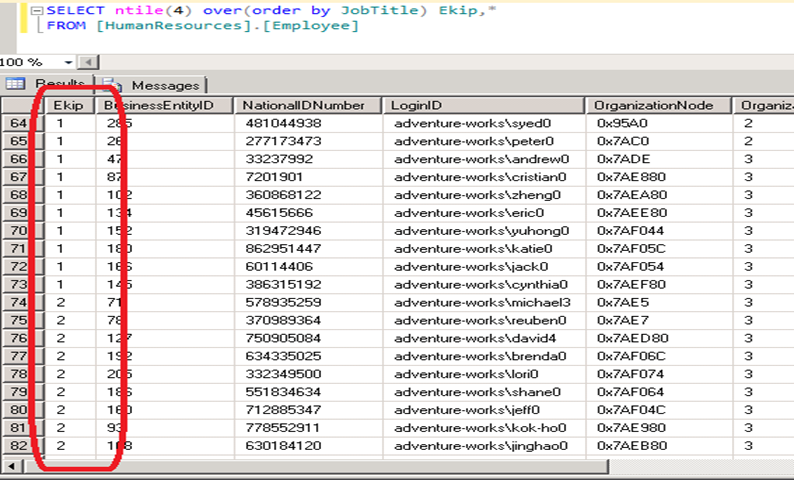The height and width of the screenshot is (480, 794).
Task: Click the LoginID column header
Action: [x=484, y=105]
